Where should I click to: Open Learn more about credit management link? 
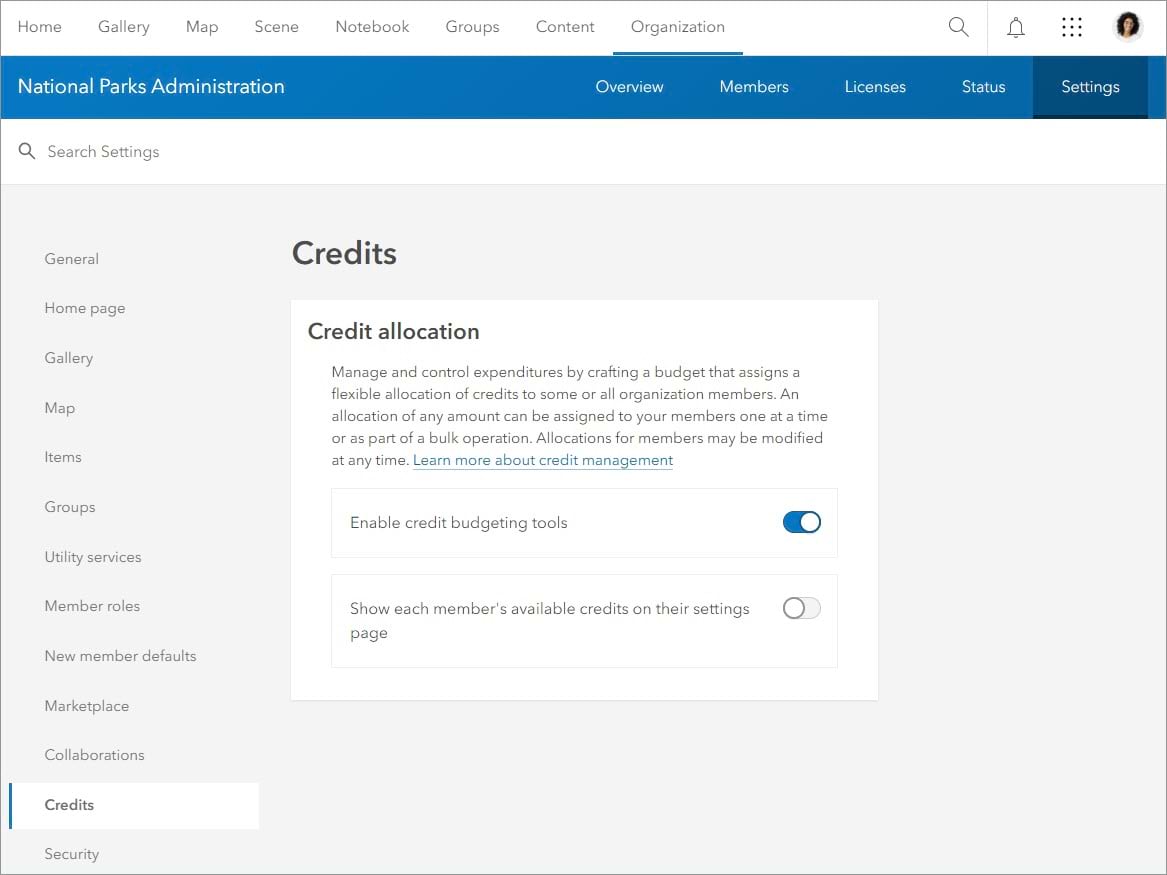click(x=543, y=460)
